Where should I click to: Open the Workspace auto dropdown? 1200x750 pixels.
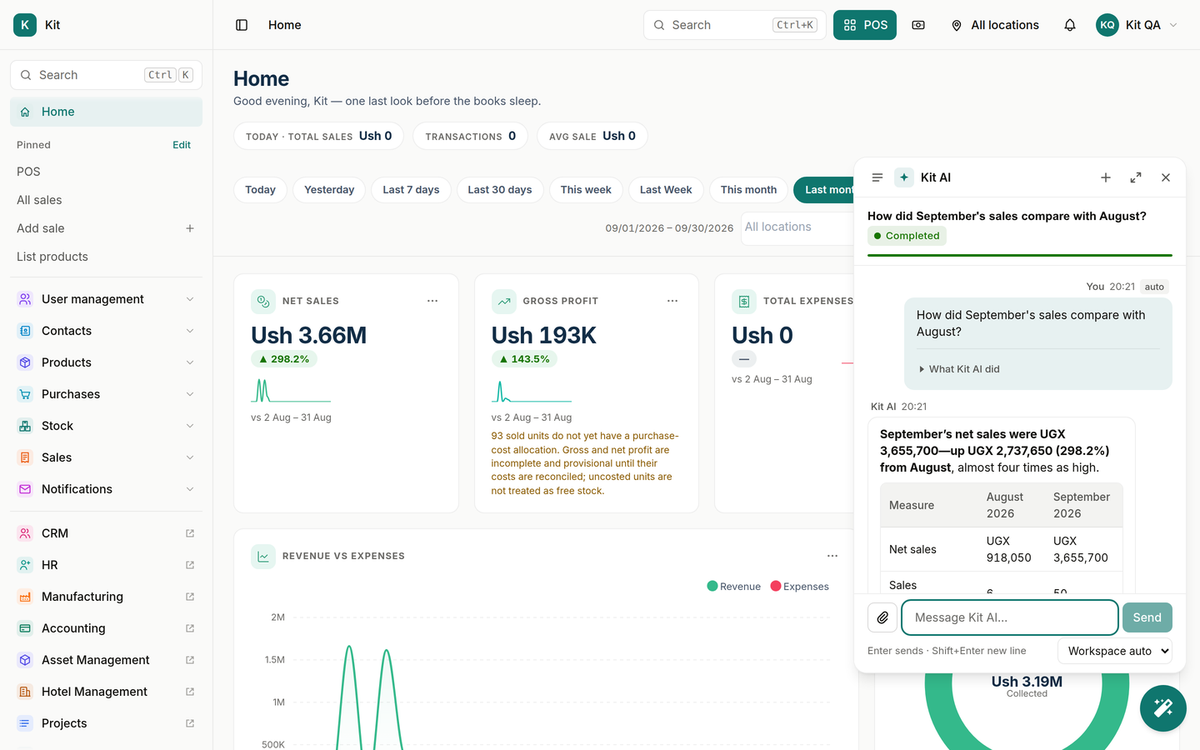coord(1115,651)
